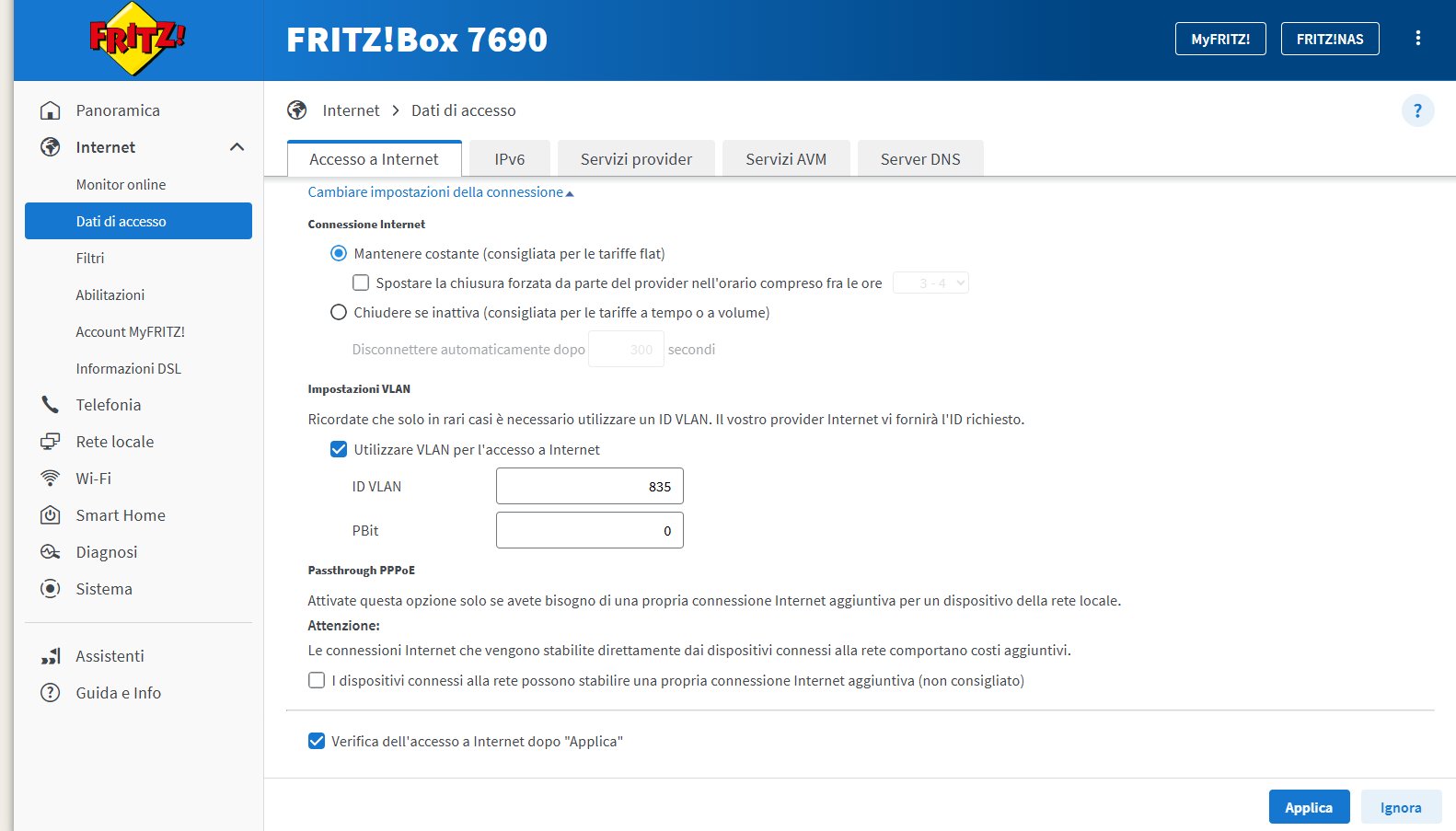Image resolution: width=1456 pixels, height=831 pixels.
Task: Click the PBit input field
Action: pos(590,530)
